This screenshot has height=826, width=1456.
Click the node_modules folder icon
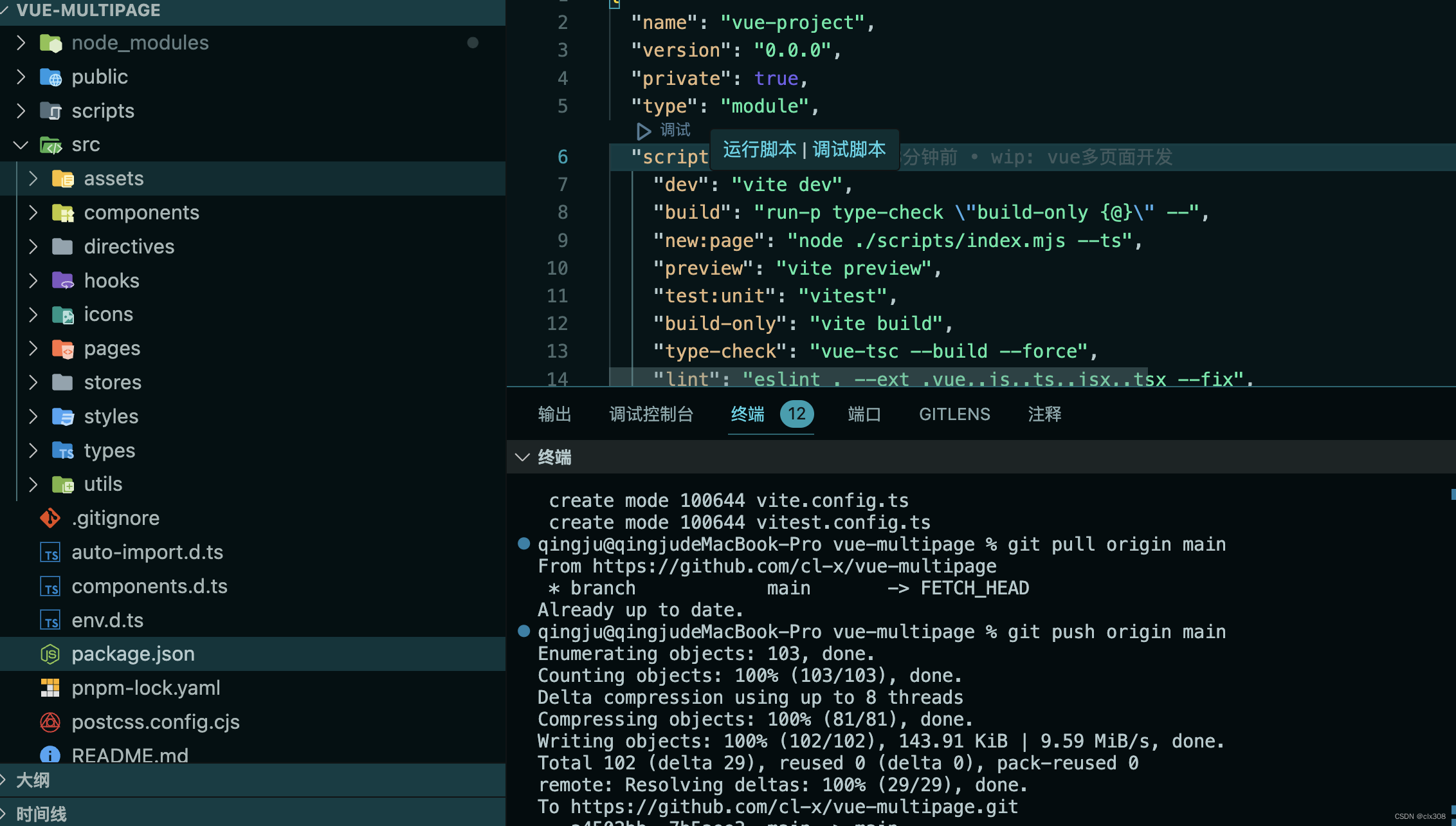51,43
